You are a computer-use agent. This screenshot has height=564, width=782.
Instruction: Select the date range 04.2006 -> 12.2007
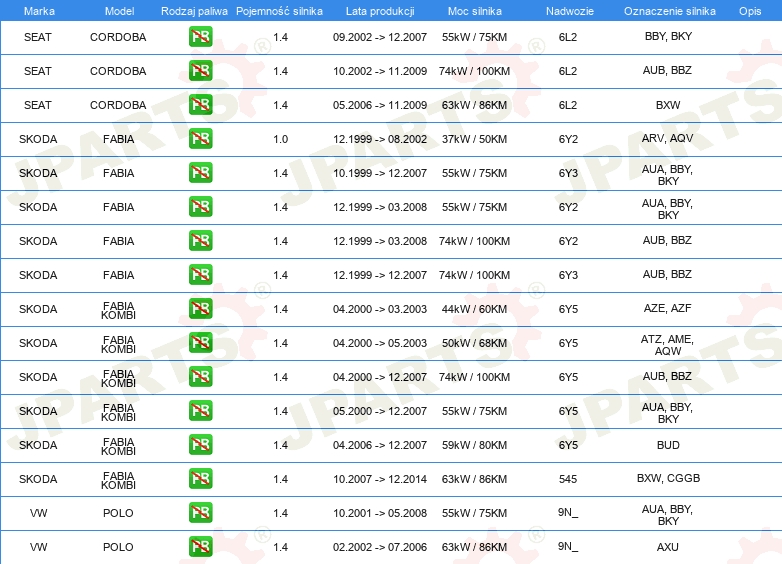pyautogui.click(x=380, y=445)
